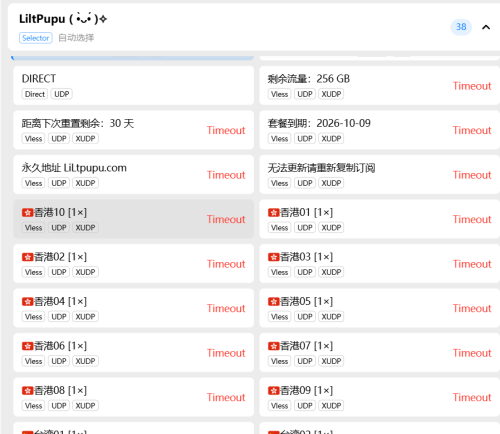Image resolution: width=500 pixels, height=434 pixels.
Task: Select the 套餐到期: 2026-10-09 node
Action: point(380,130)
